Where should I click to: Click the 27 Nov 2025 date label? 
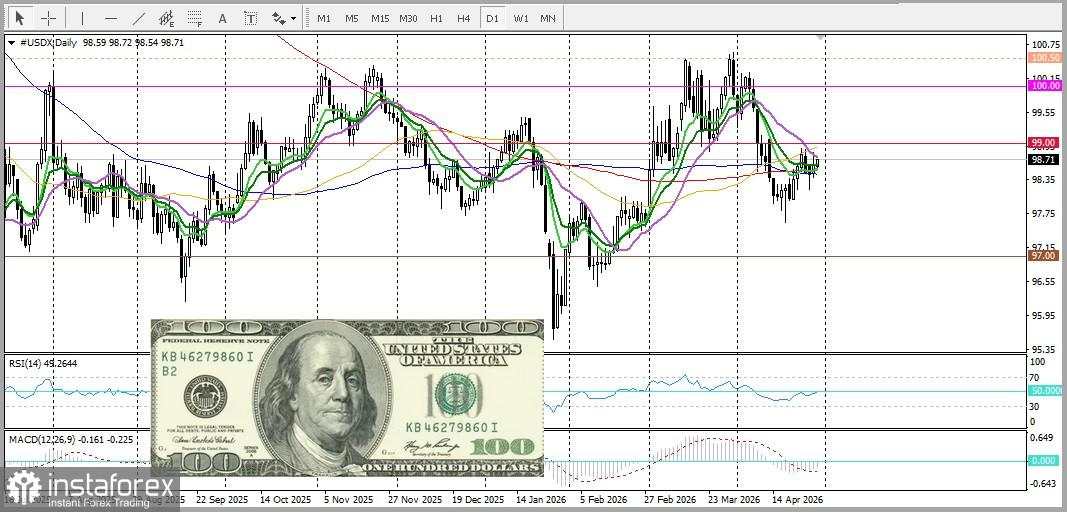click(x=414, y=500)
